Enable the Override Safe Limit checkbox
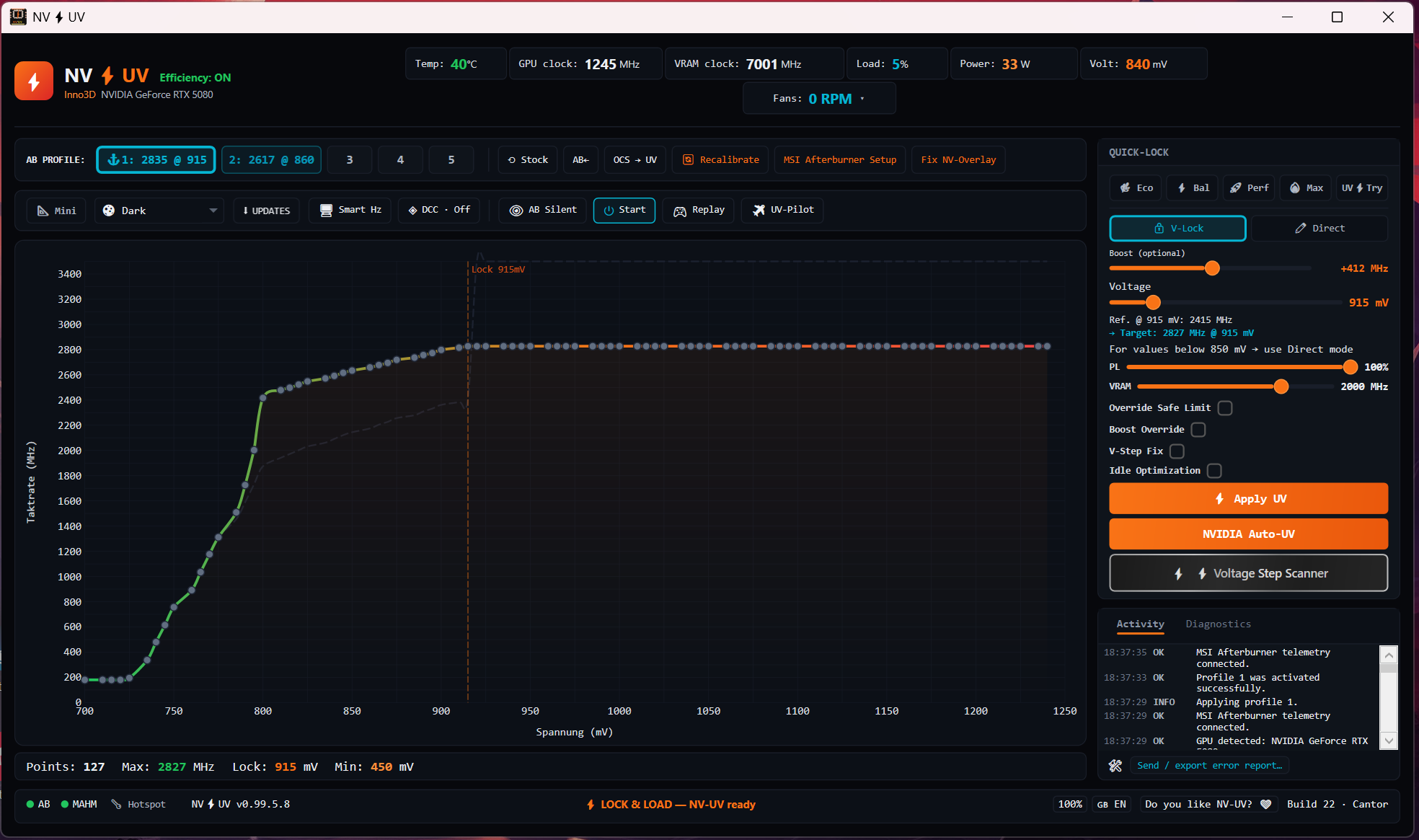 1225,408
